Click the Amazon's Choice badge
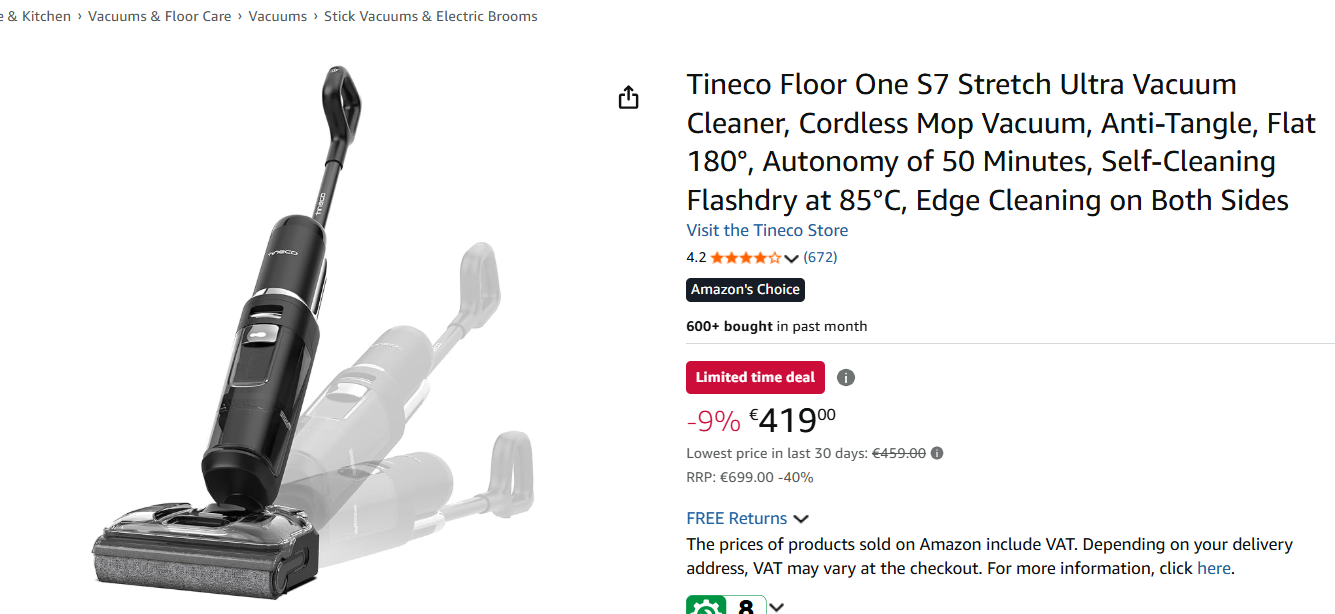This screenshot has width=1335, height=614. (x=745, y=290)
